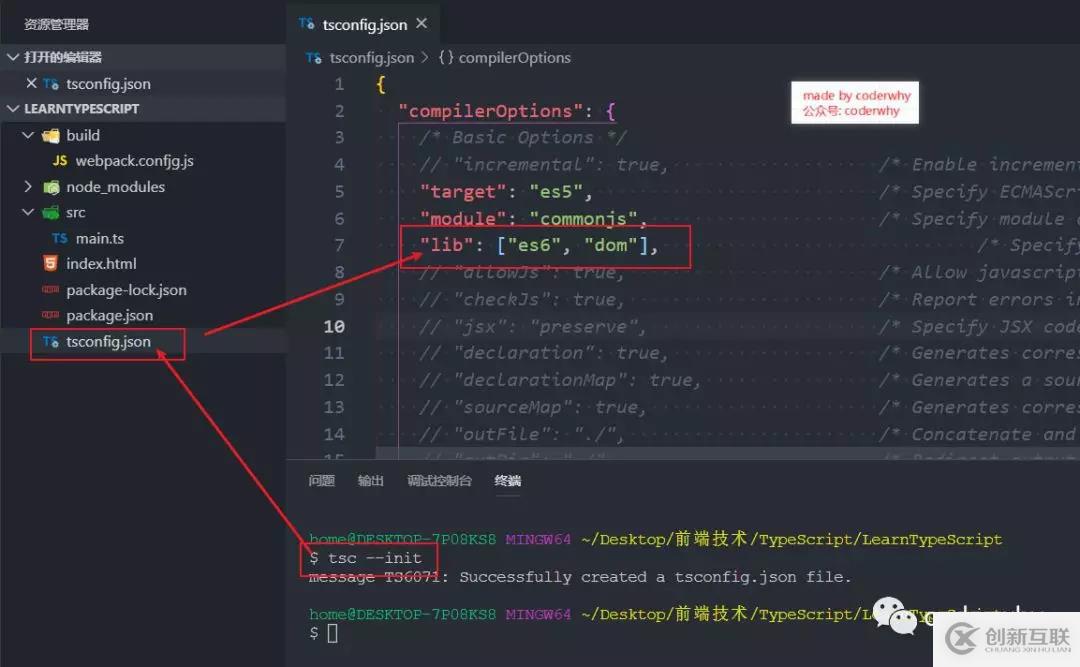Click tsconfig.json in the breadcrumb
The image size is (1080, 667).
[372, 58]
